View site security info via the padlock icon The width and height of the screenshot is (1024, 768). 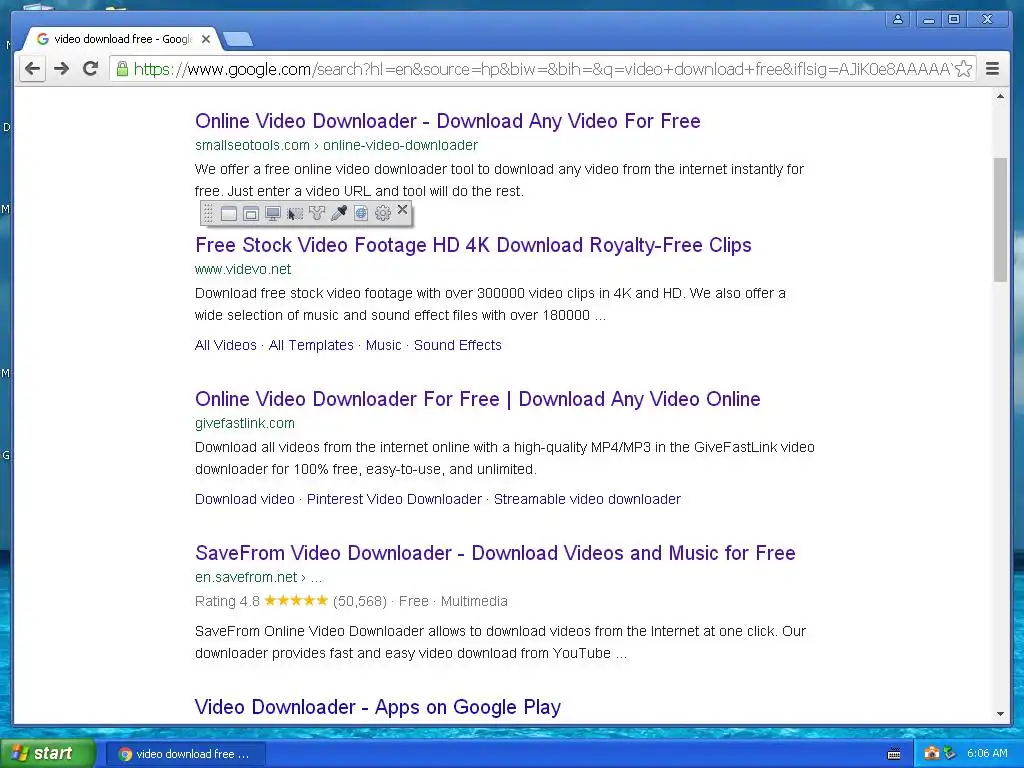click(121, 69)
